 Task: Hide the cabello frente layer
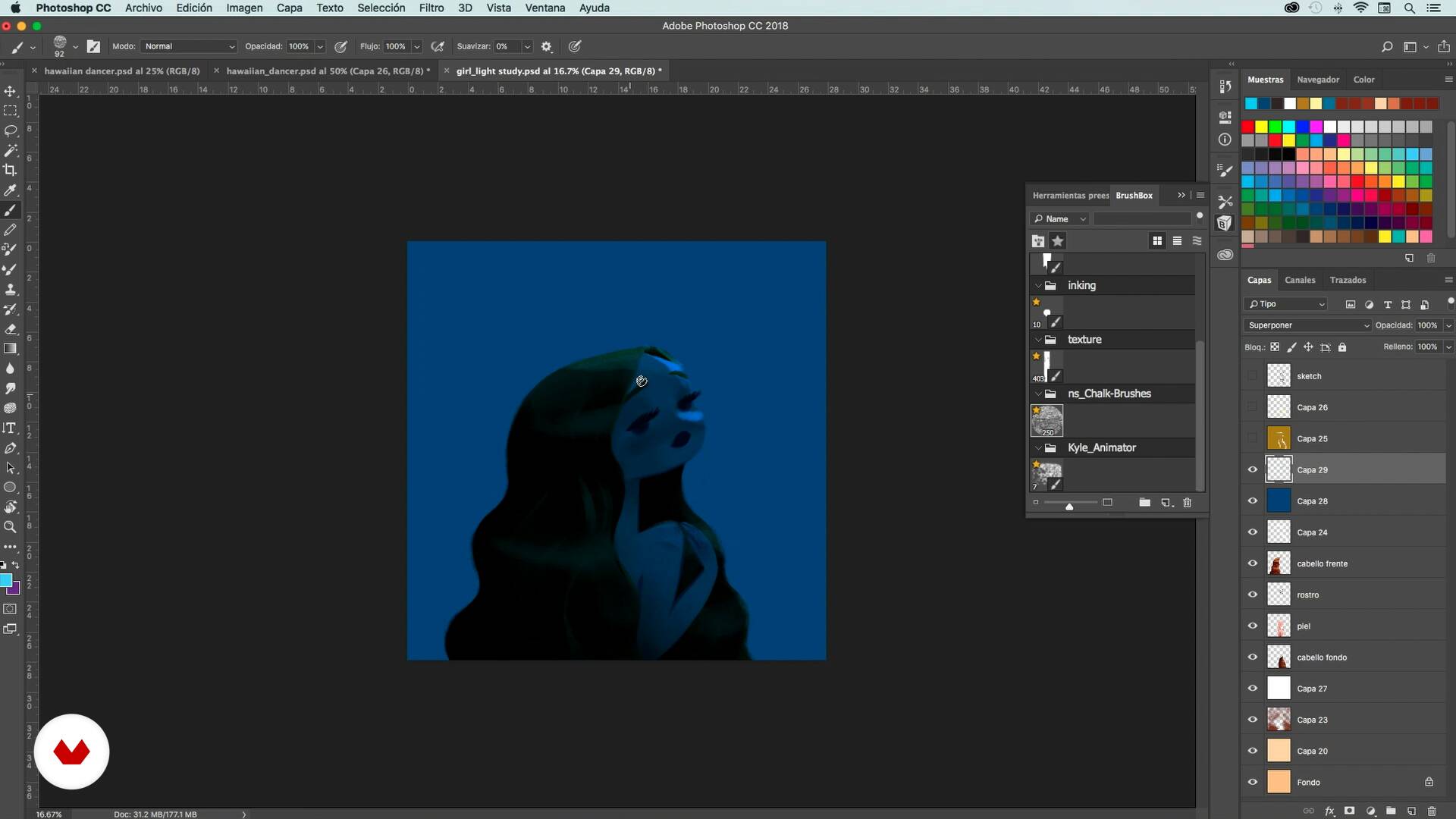pos(1253,563)
